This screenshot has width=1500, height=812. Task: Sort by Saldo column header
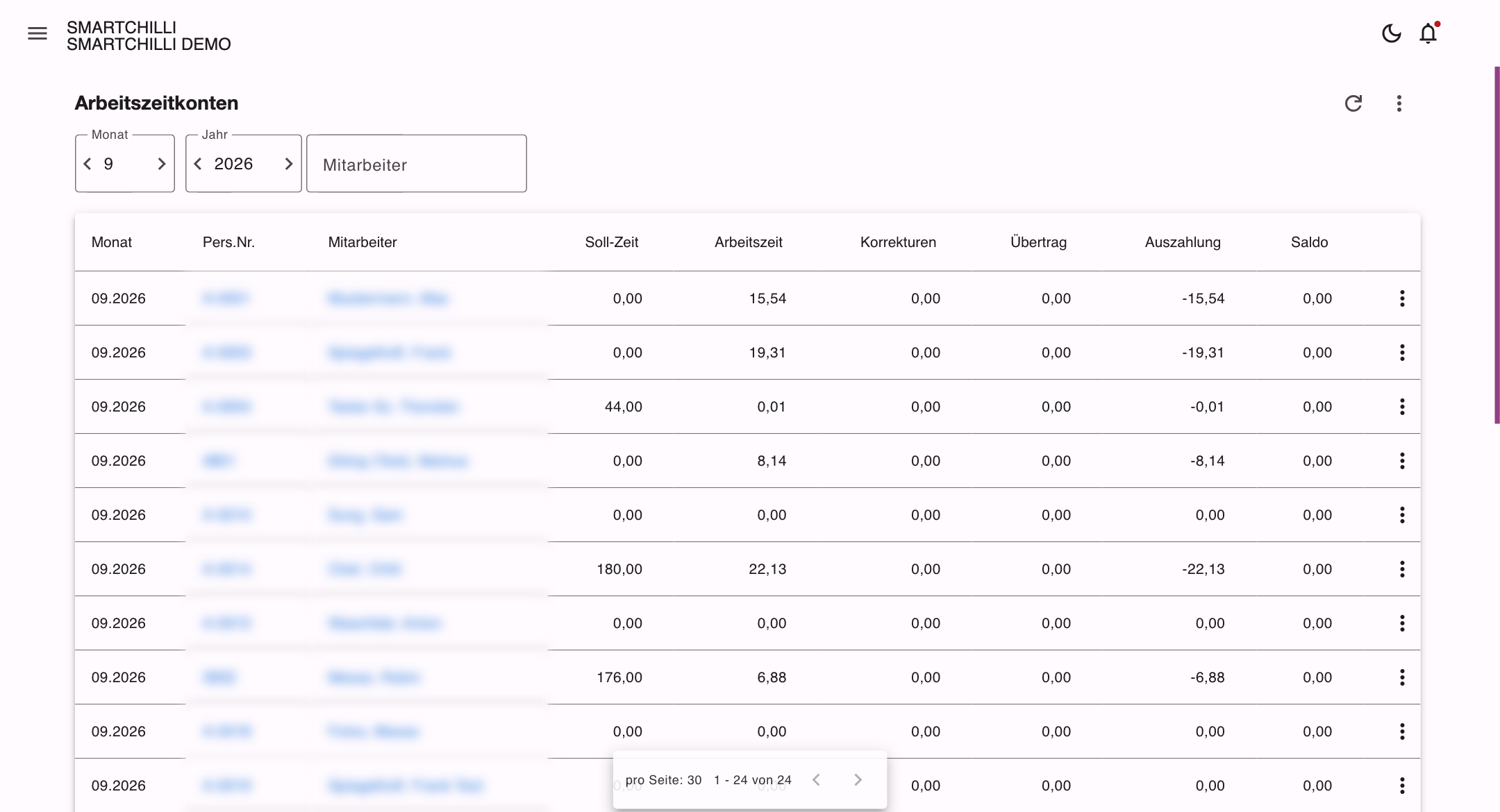(x=1310, y=242)
